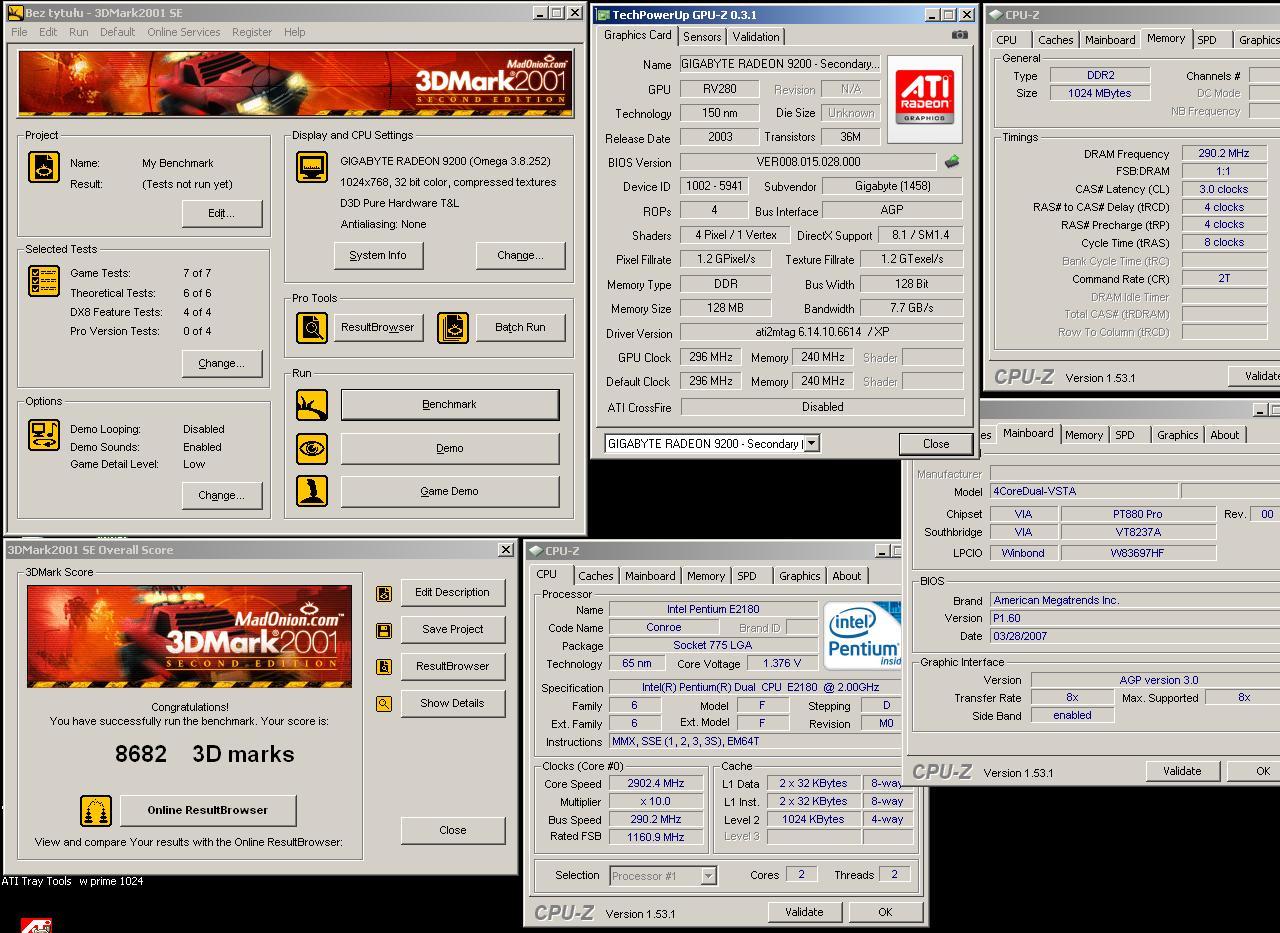Image resolution: width=1280 pixels, height=933 pixels.
Task: Click the ATI tray icon at the bottom left
Action: pyautogui.click(x=37, y=925)
